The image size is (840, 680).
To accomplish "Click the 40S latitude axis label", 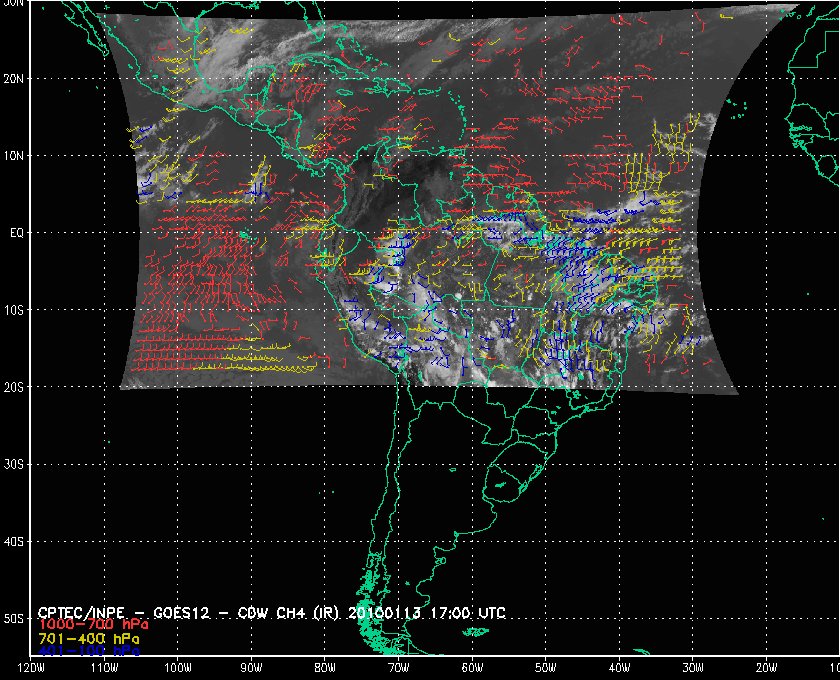I will point(13,542).
